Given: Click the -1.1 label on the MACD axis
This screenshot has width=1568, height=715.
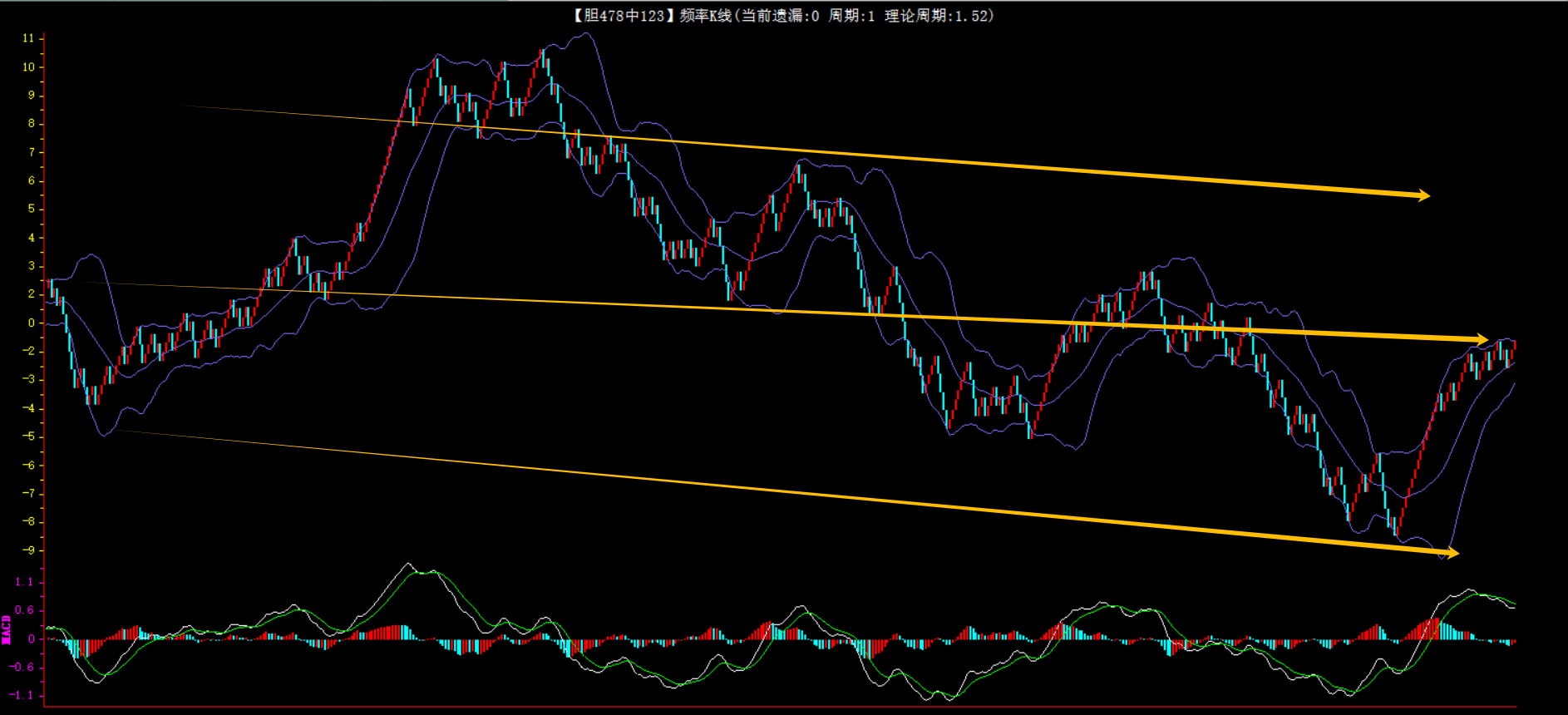Looking at the screenshot, I should 22,696.
